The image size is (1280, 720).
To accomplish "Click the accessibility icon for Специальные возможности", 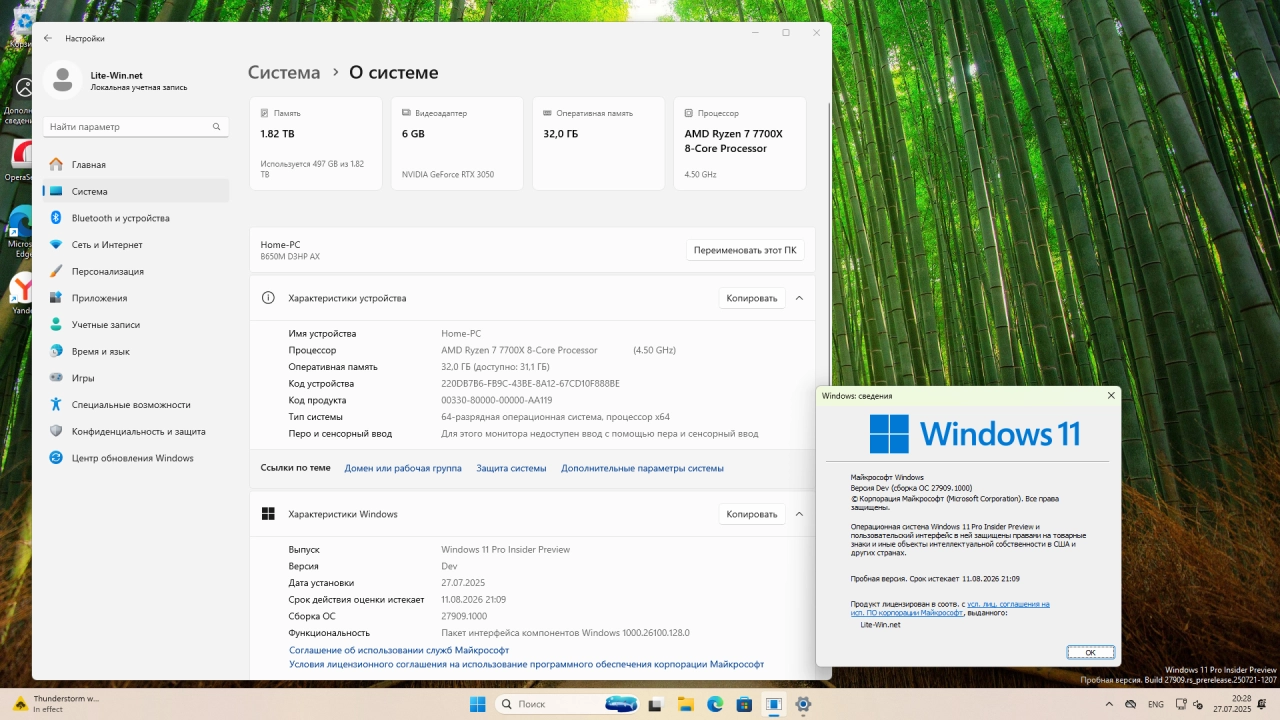I will tap(56, 405).
